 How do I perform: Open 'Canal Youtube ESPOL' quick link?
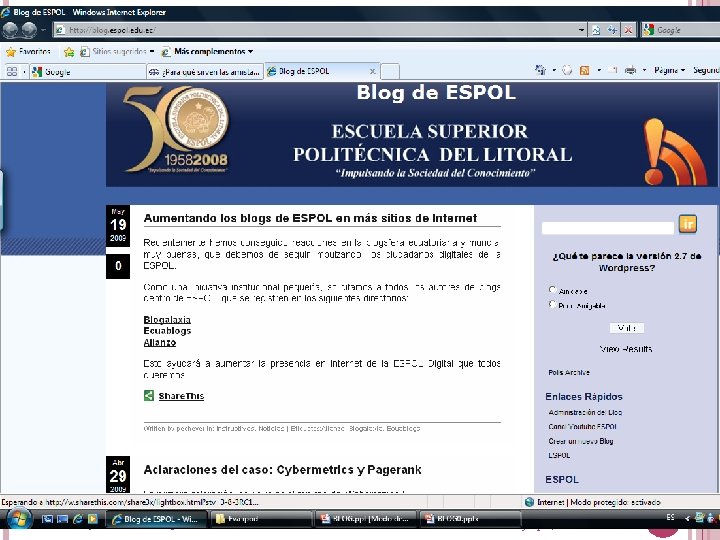582,427
